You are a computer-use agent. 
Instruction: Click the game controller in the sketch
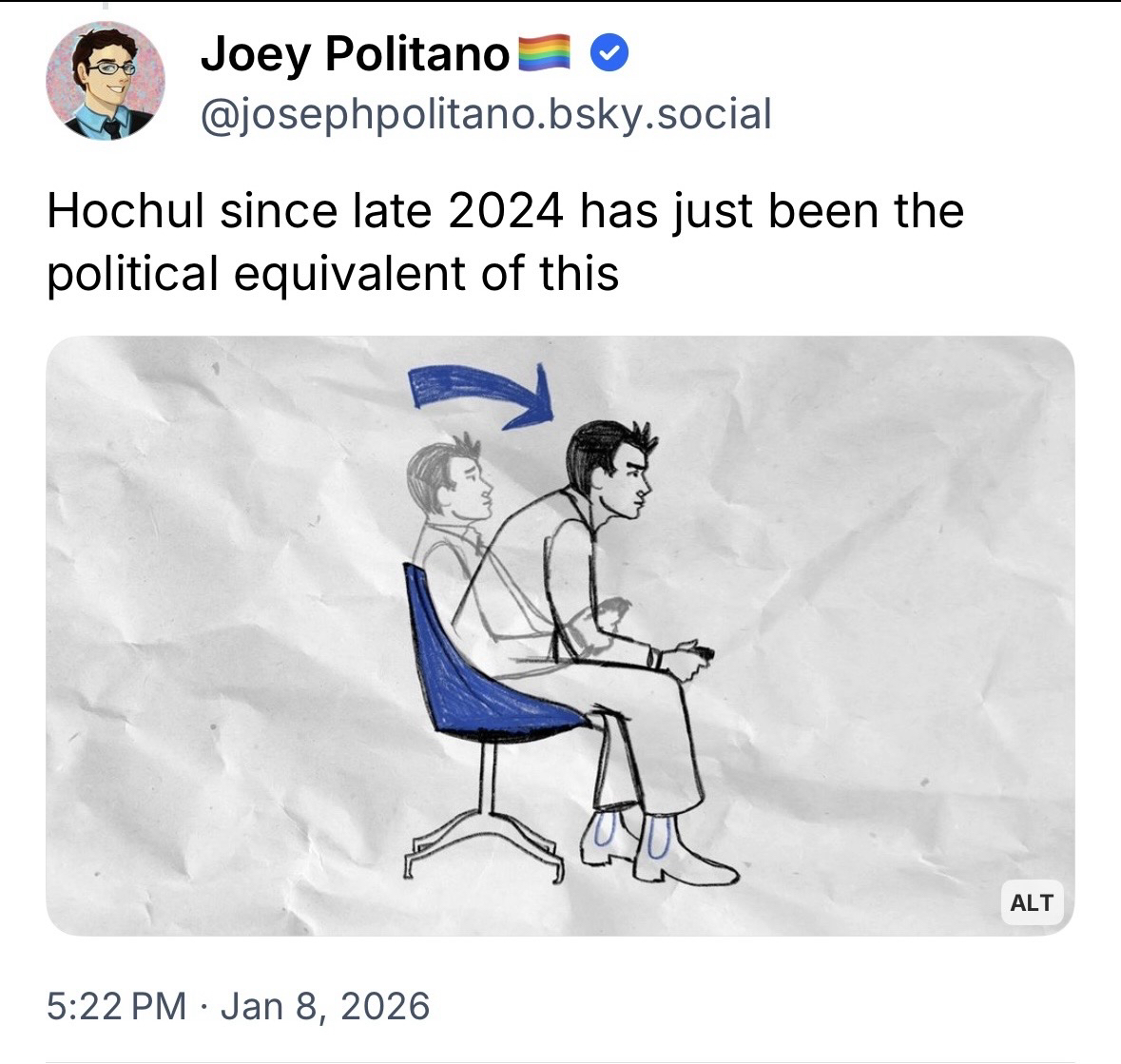coord(702,655)
